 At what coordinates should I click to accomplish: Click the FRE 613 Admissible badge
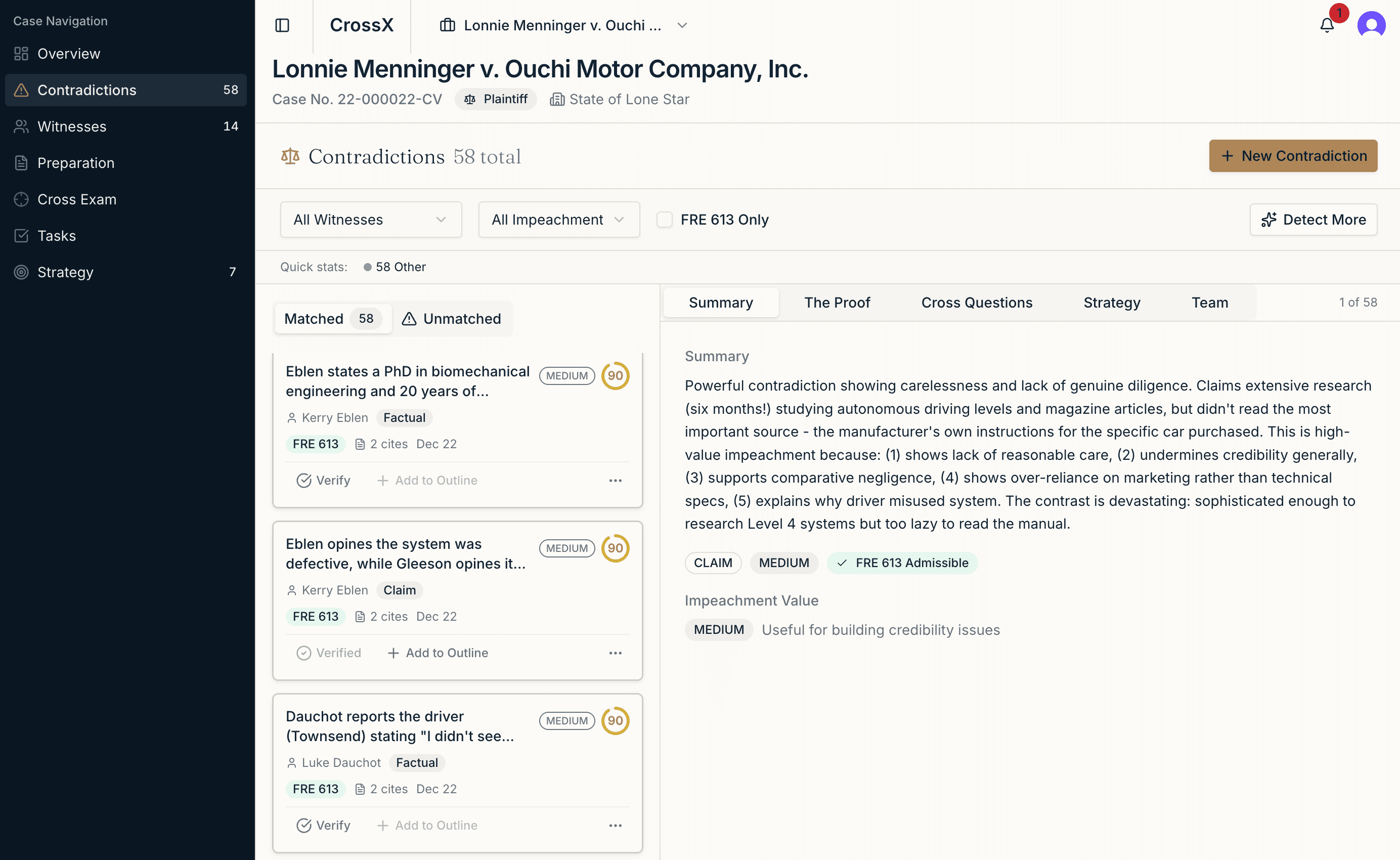pos(902,563)
